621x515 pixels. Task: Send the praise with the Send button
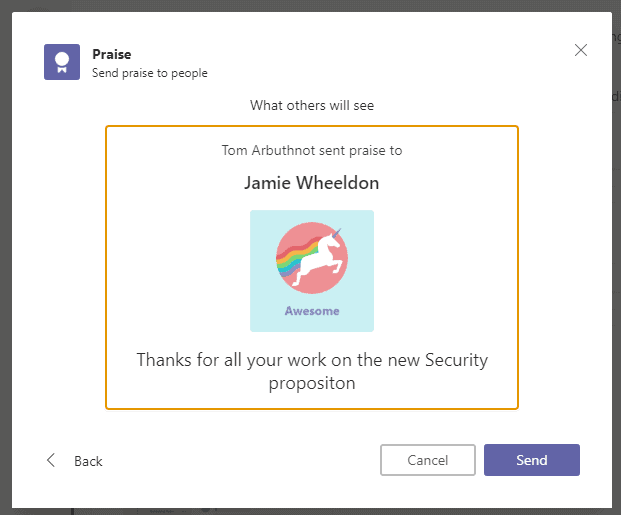[x=531, y=460]
